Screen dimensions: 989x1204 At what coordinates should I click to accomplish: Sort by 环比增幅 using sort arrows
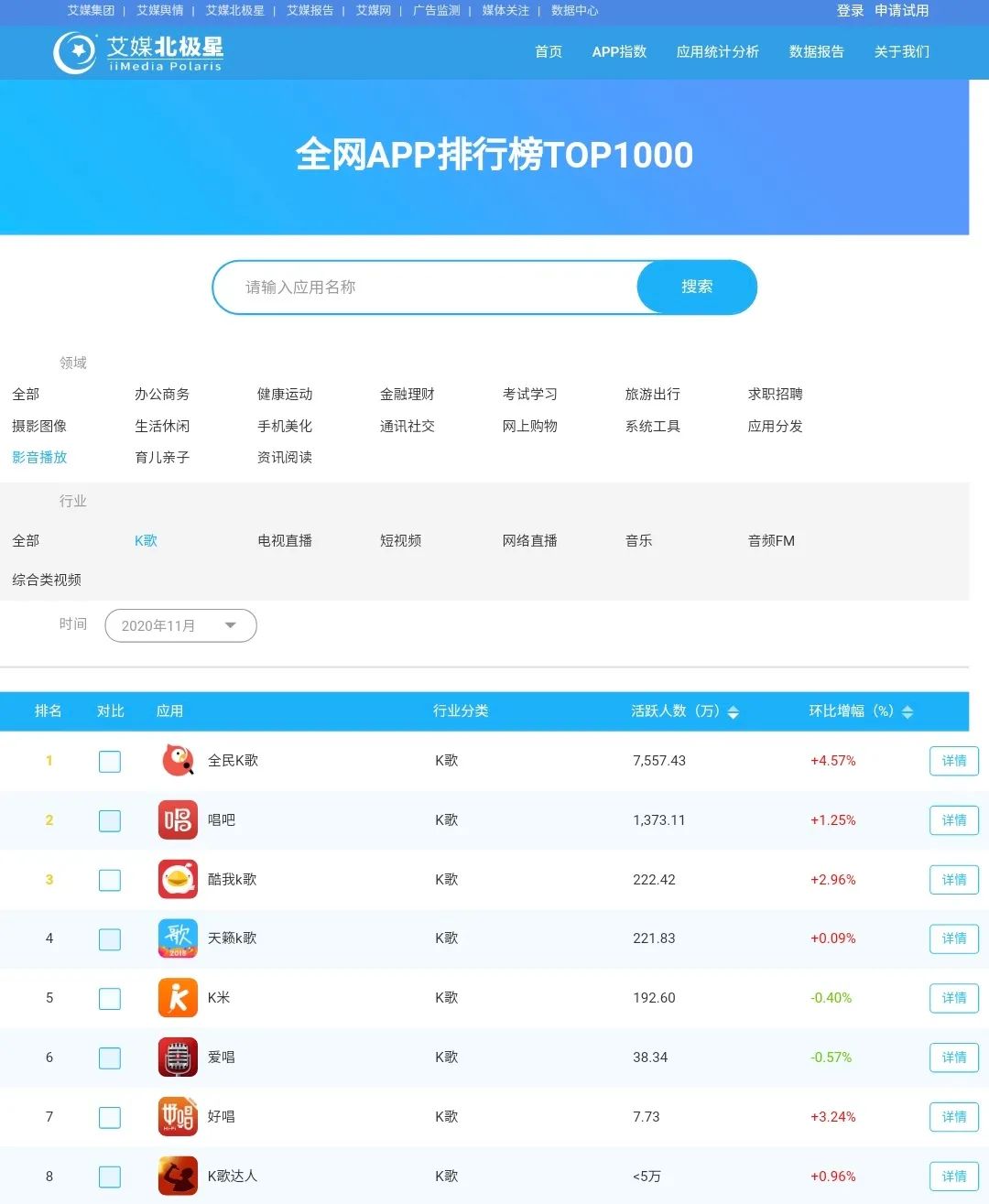[907, 712]
